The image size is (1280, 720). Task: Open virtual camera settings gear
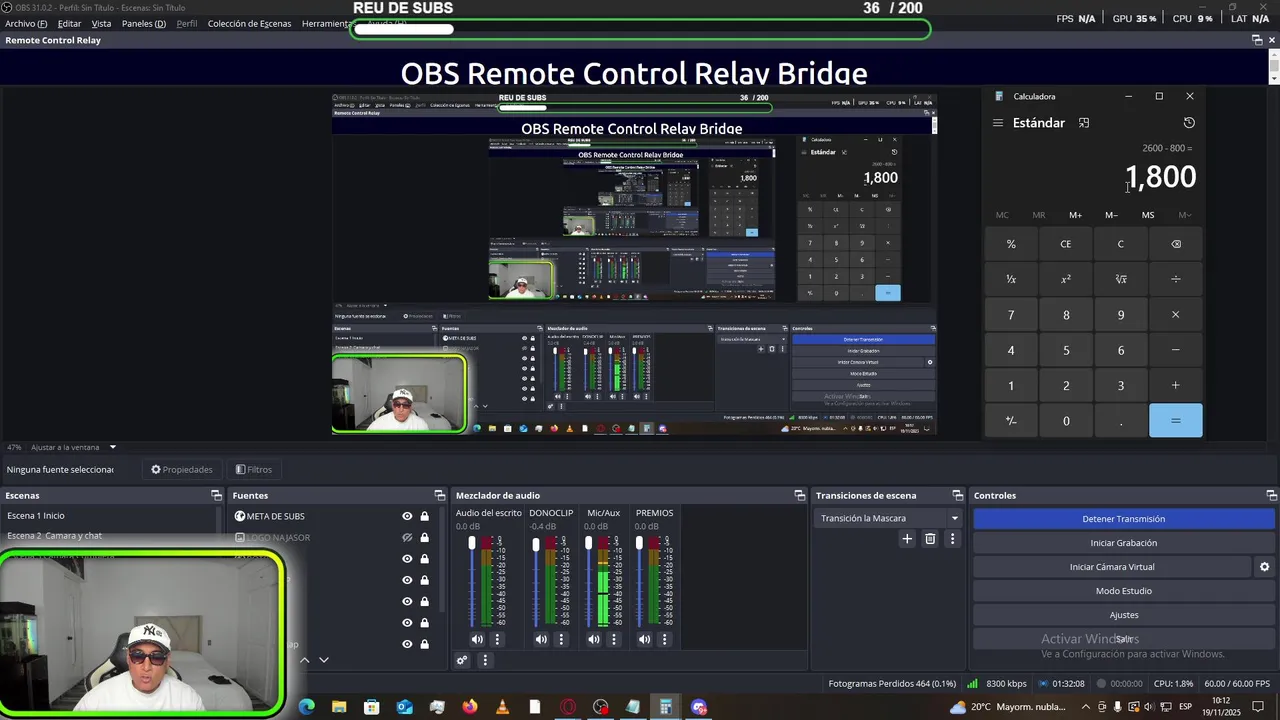point(1264,567)
